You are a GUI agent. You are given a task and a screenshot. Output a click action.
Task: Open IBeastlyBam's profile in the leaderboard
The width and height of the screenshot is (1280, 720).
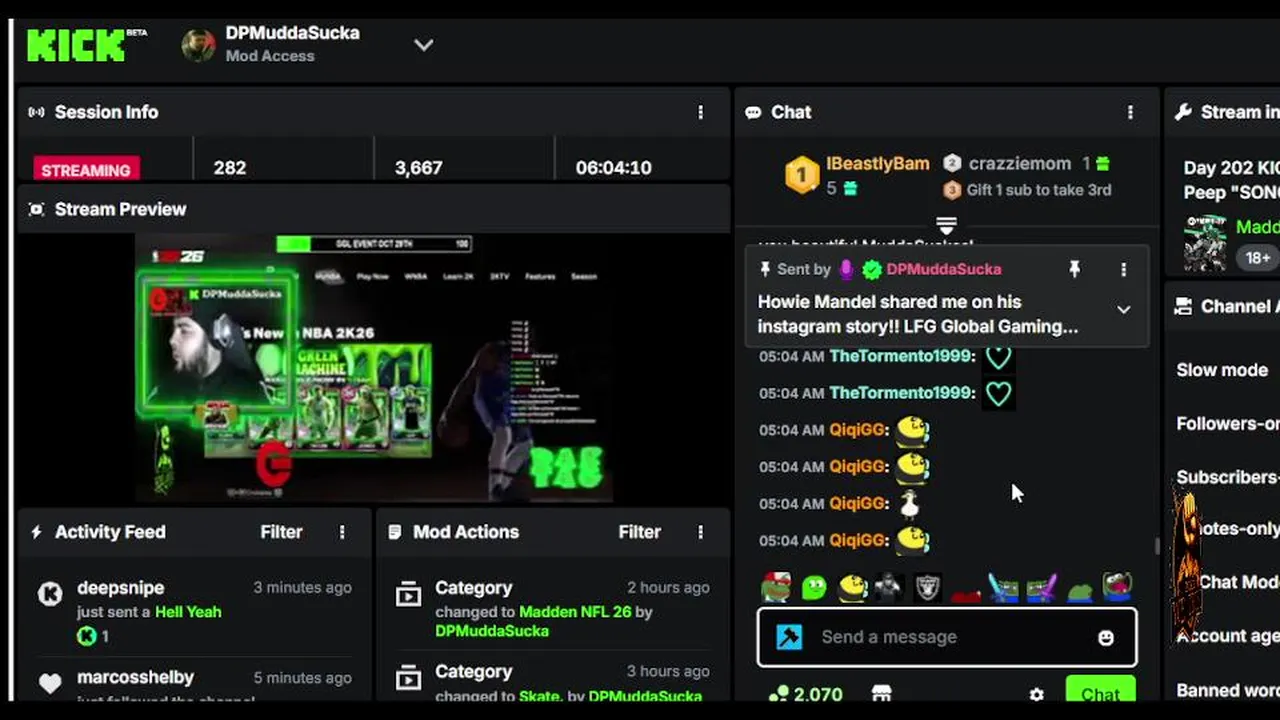click(x=877, y=164)
